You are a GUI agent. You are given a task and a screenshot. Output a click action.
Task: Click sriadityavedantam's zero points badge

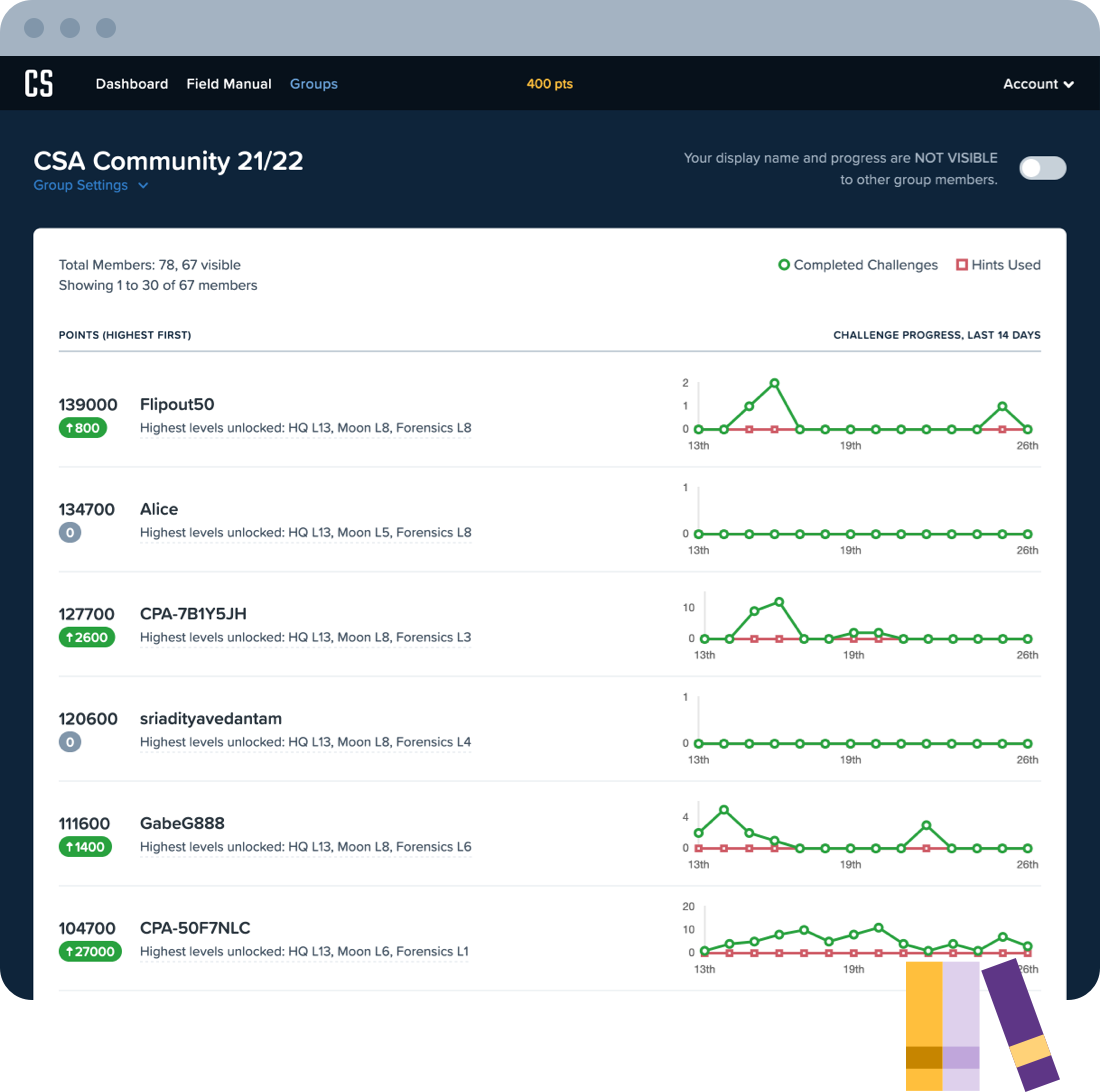[70, 741]
